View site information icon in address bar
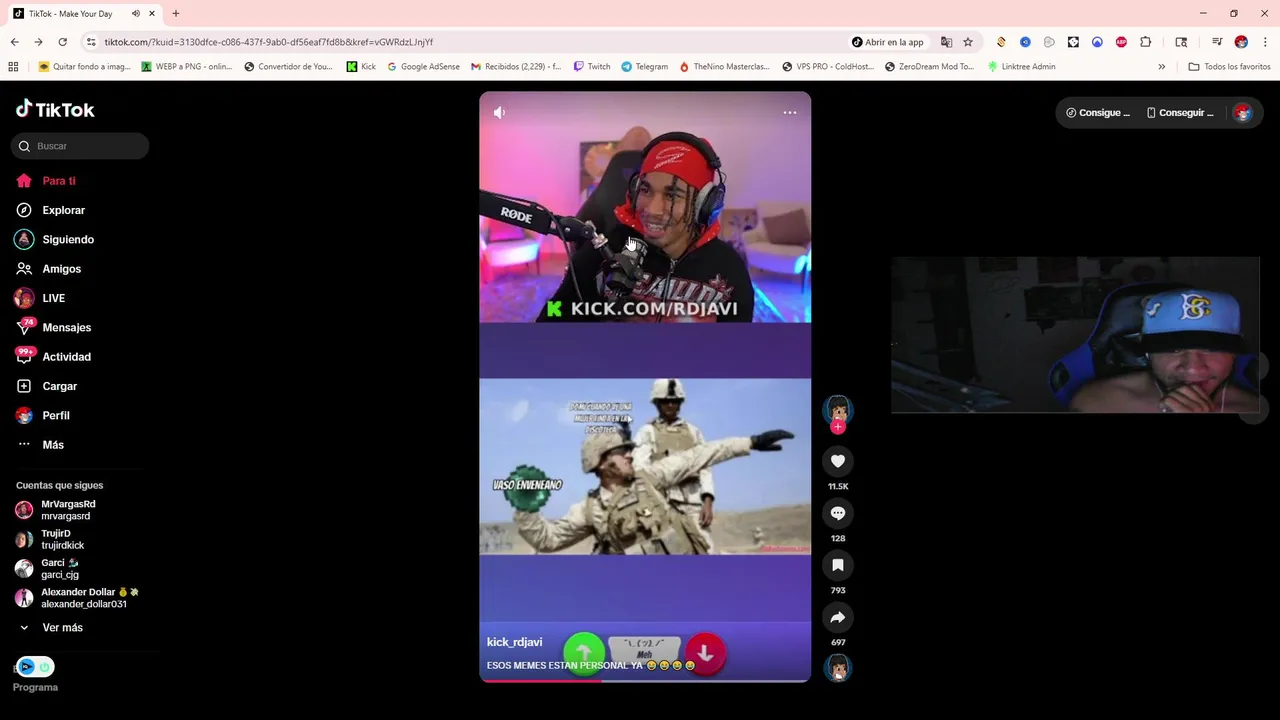This screenshot has height=720, width=1280. click(91, 42)
